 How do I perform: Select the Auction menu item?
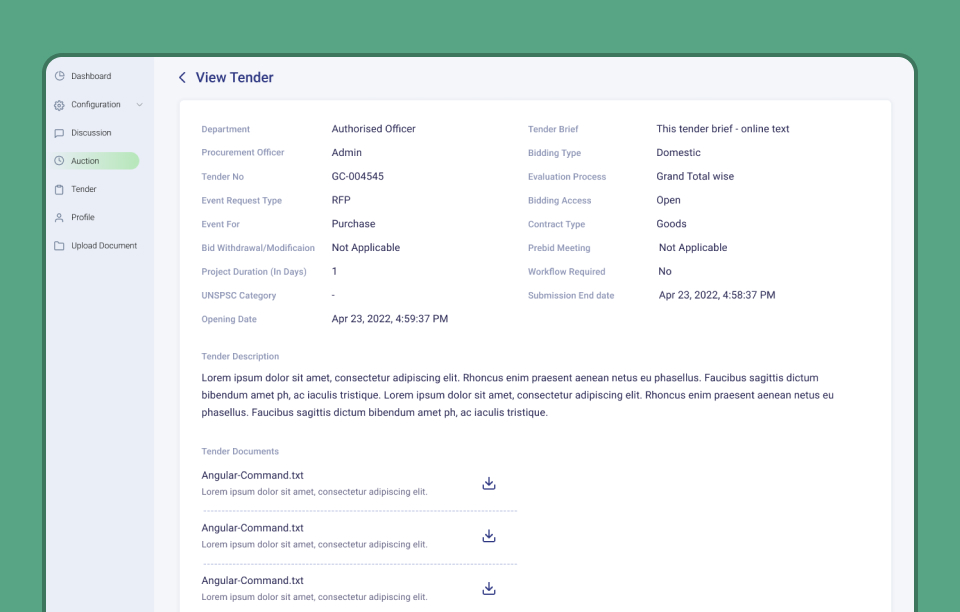click(96, 161)
